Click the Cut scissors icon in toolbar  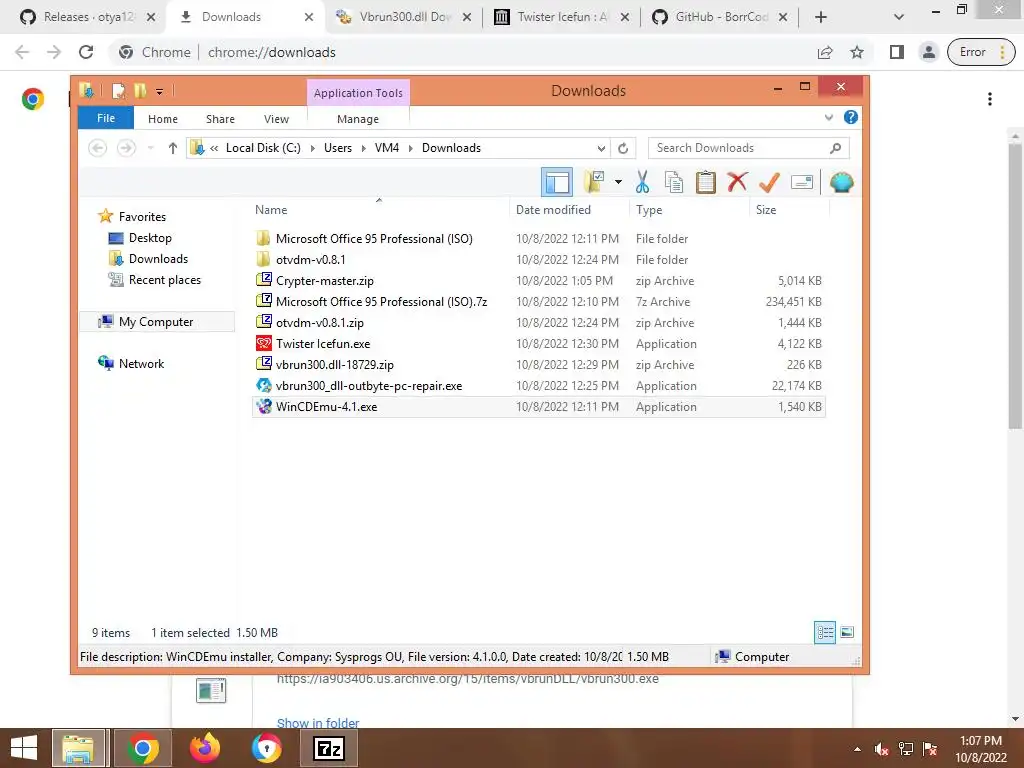(x=642, y=182)
